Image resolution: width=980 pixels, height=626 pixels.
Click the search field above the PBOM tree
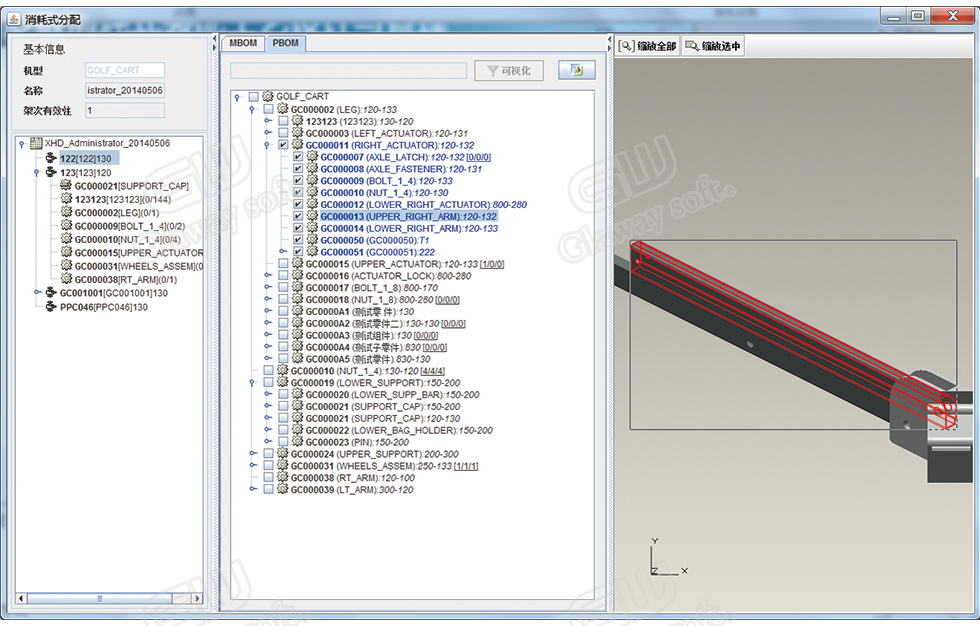tap(348, 71)
